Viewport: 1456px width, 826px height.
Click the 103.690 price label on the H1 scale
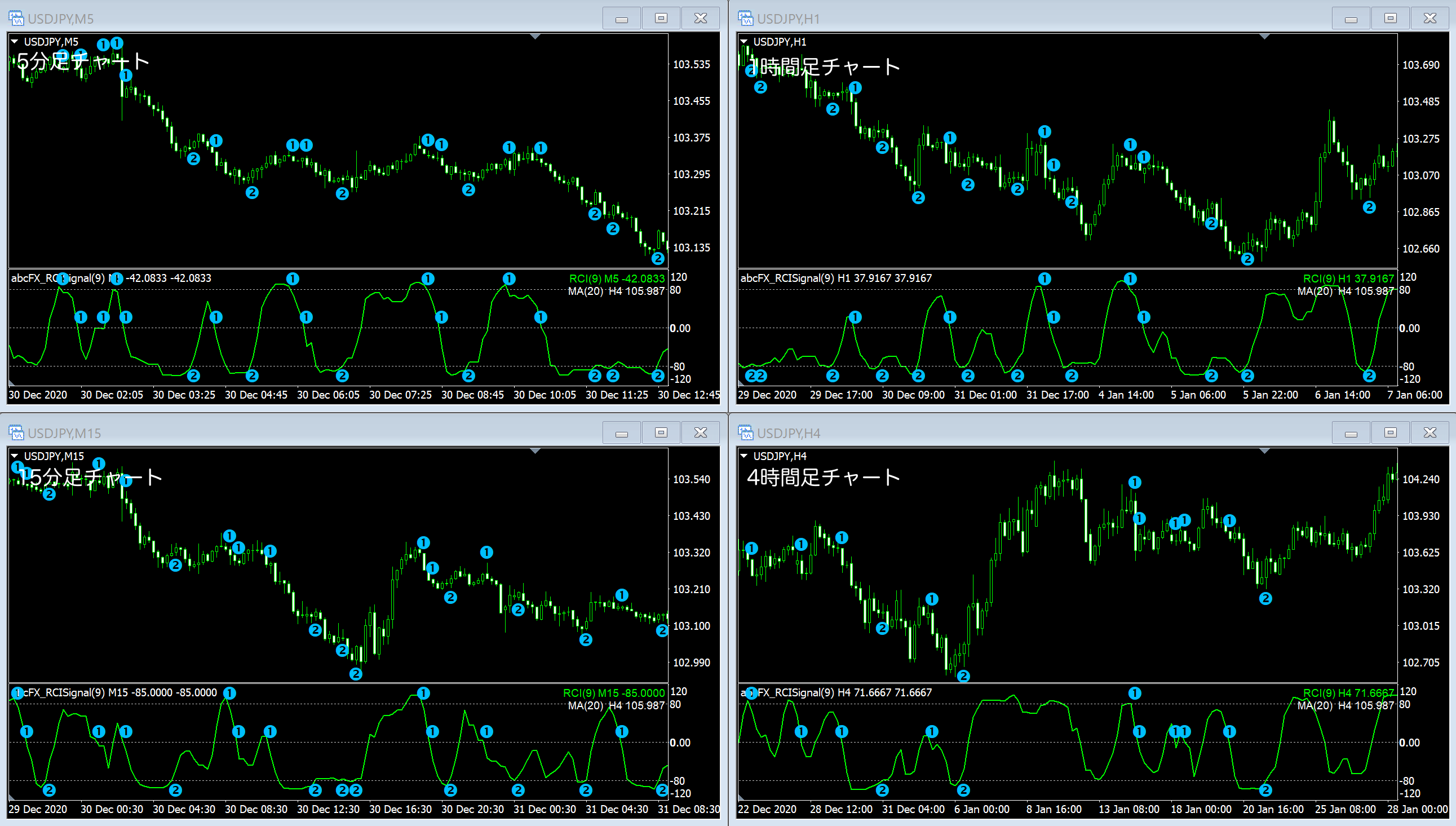(x=1422, y=64)
